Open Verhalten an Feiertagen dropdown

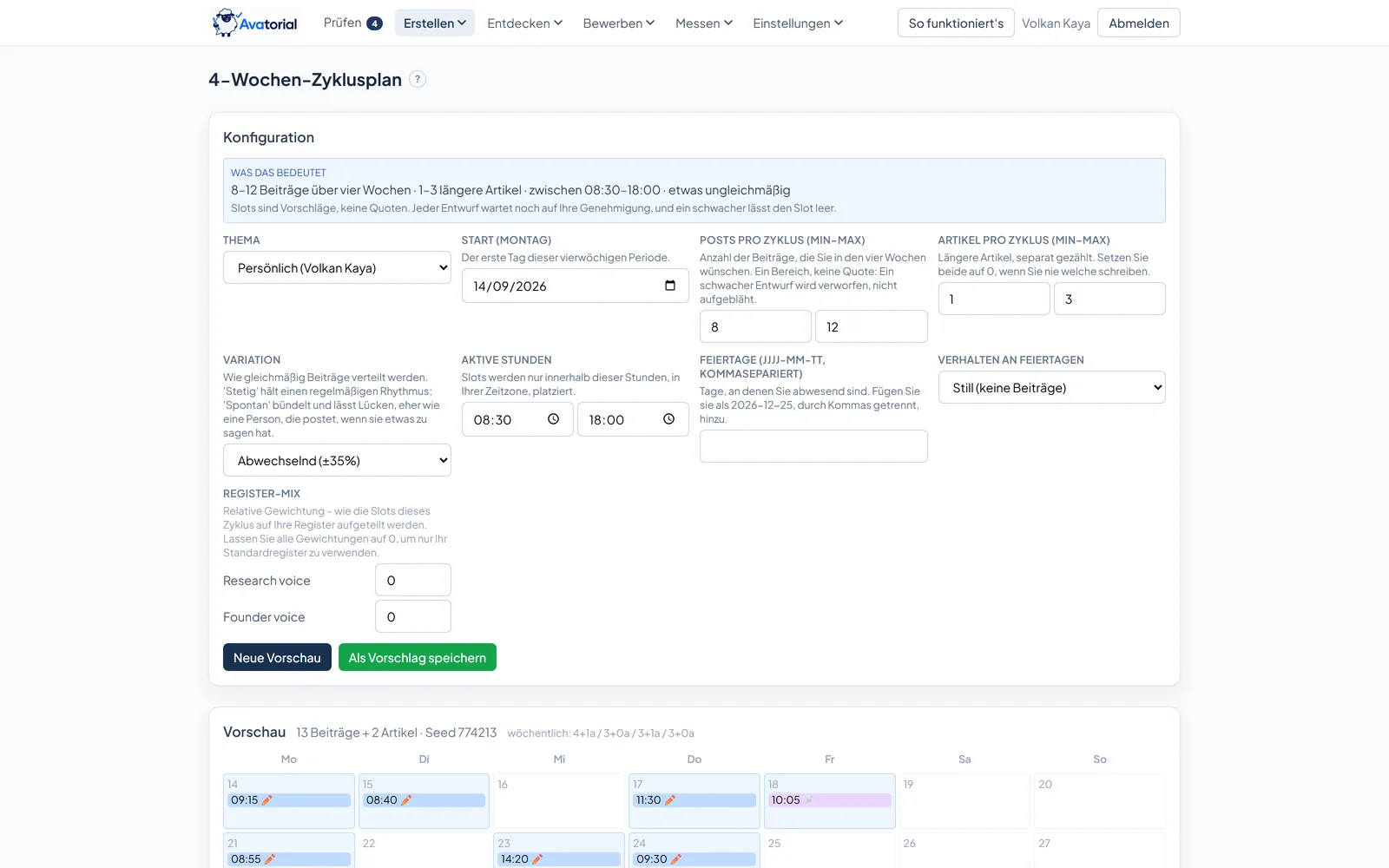[1051, 387]
